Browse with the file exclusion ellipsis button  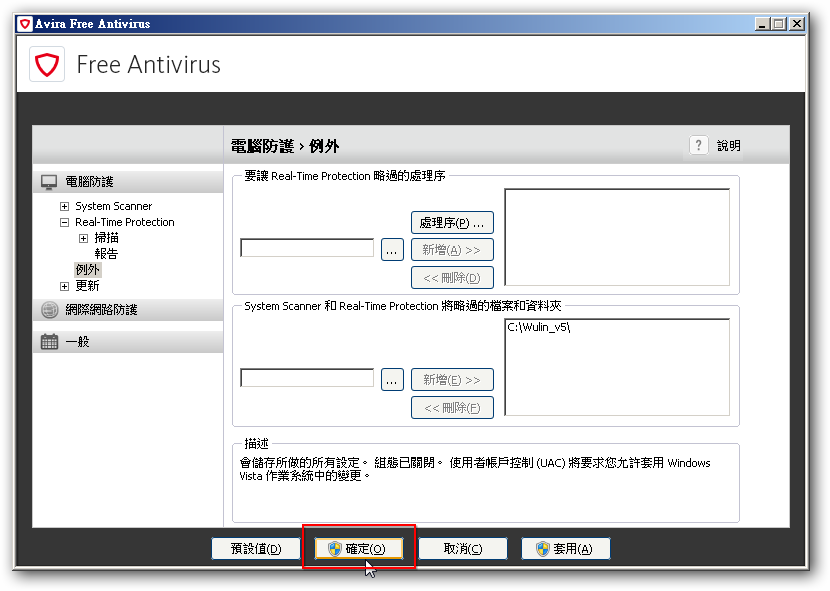[x=392, y=380]
